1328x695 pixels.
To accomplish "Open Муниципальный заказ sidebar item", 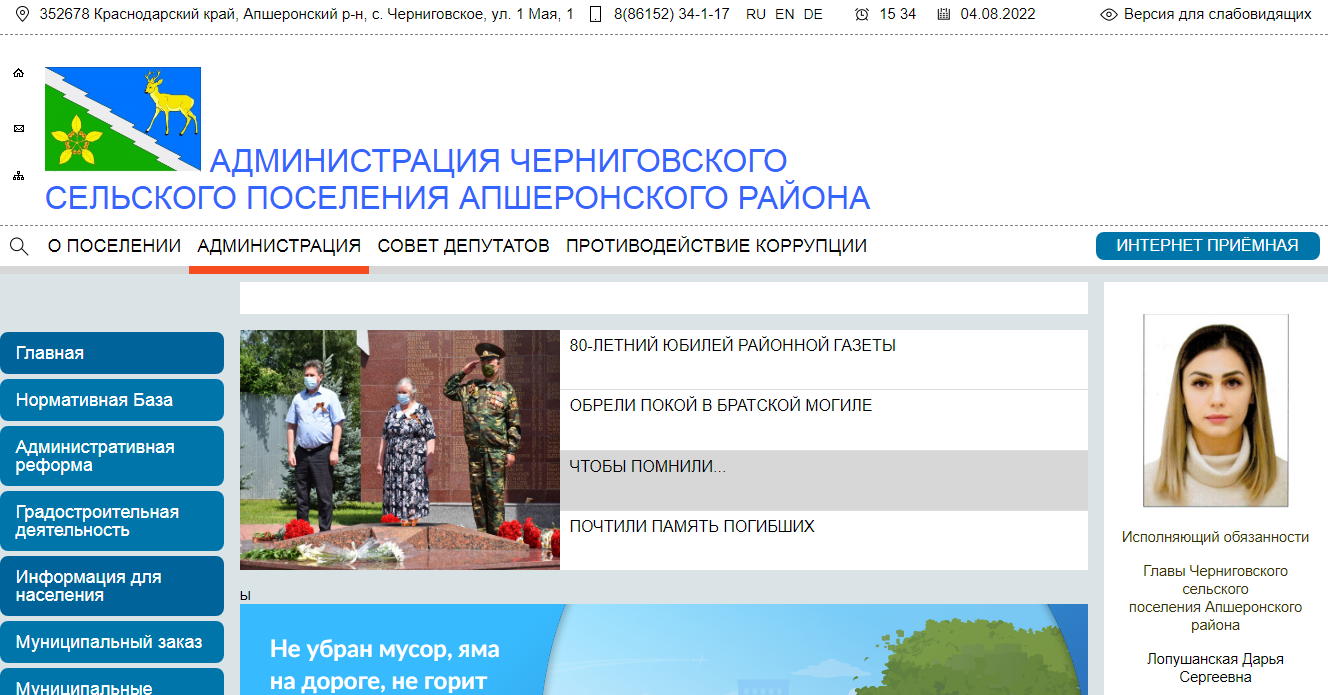I will coord(112,642).
